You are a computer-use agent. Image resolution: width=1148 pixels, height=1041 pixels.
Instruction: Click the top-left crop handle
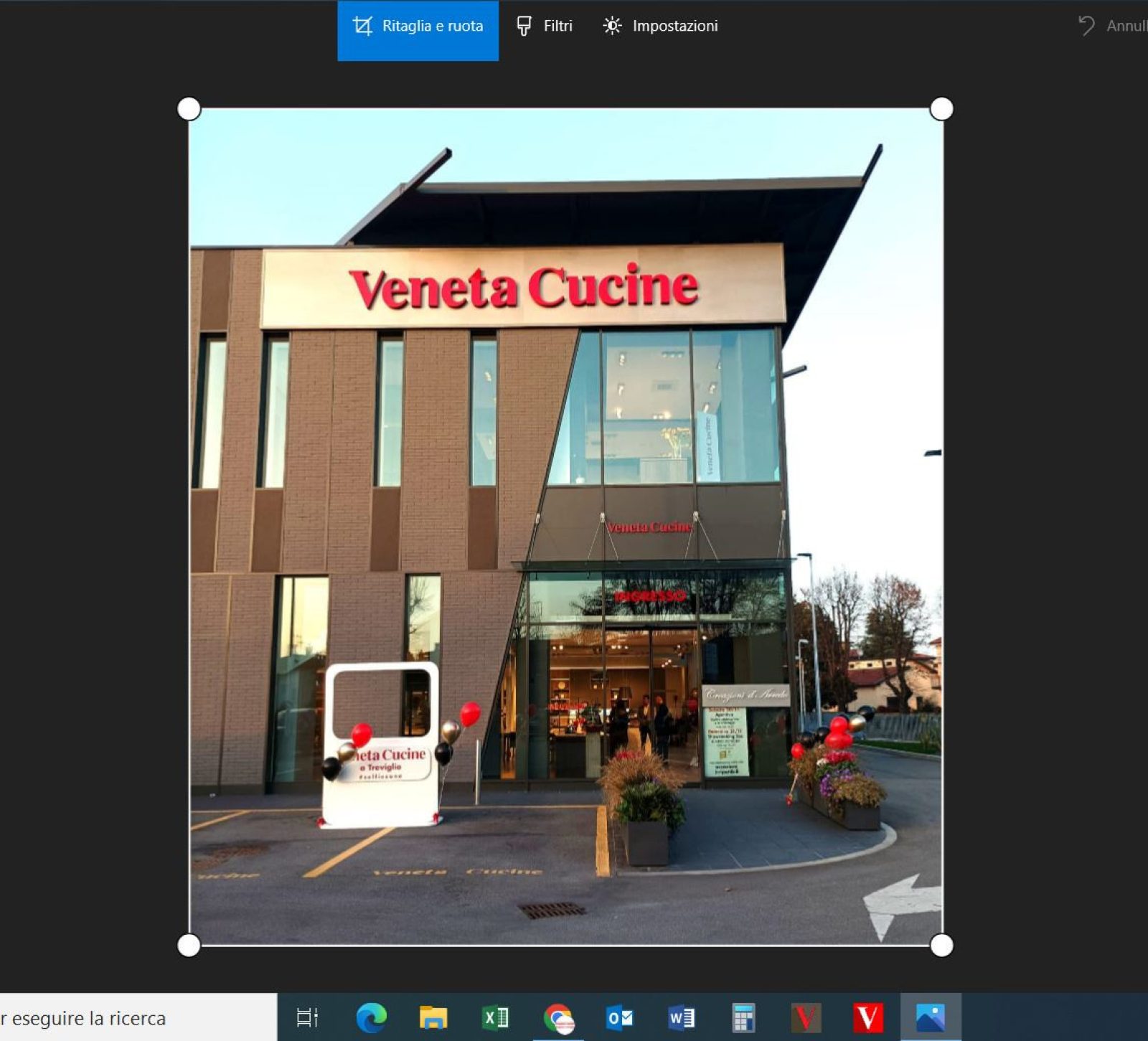(189, 109)
